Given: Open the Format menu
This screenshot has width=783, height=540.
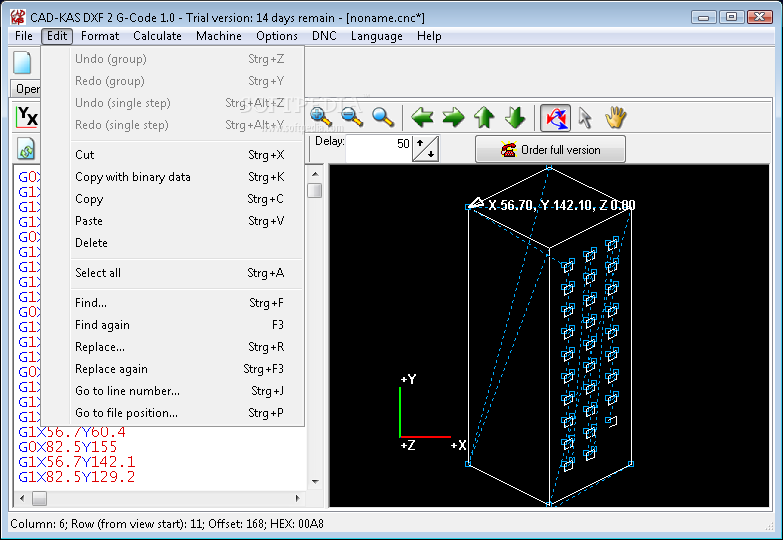Looking at the screenshot, I should 100,36.
